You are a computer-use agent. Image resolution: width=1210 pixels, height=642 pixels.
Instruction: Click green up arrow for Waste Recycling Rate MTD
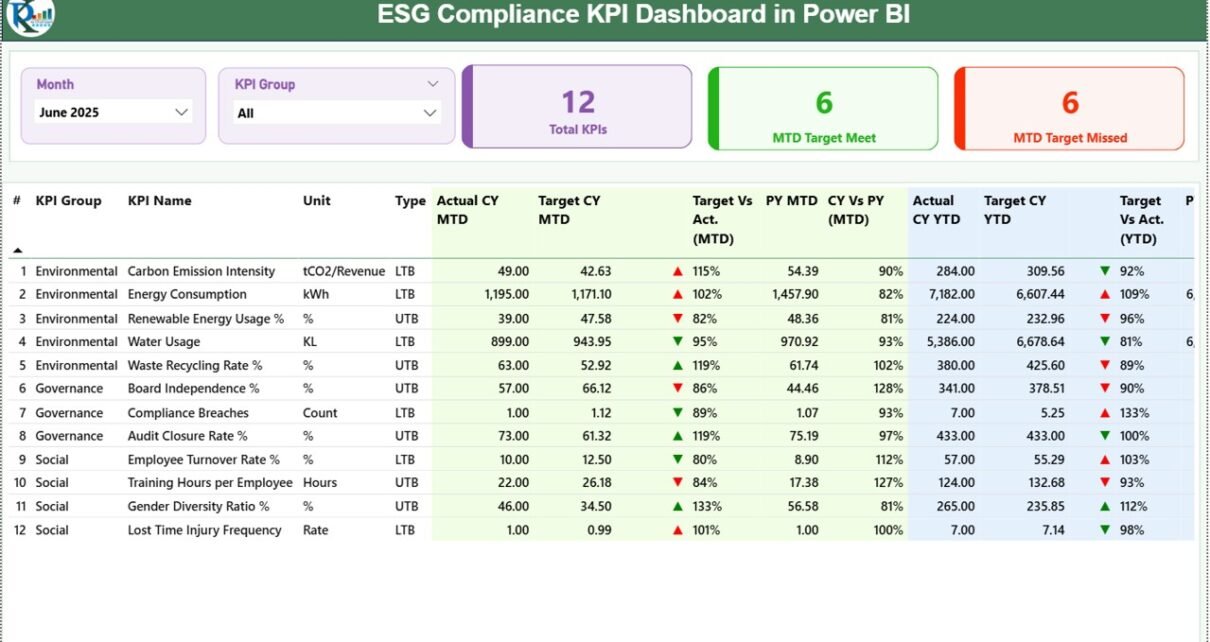click(x=678, y=366)
